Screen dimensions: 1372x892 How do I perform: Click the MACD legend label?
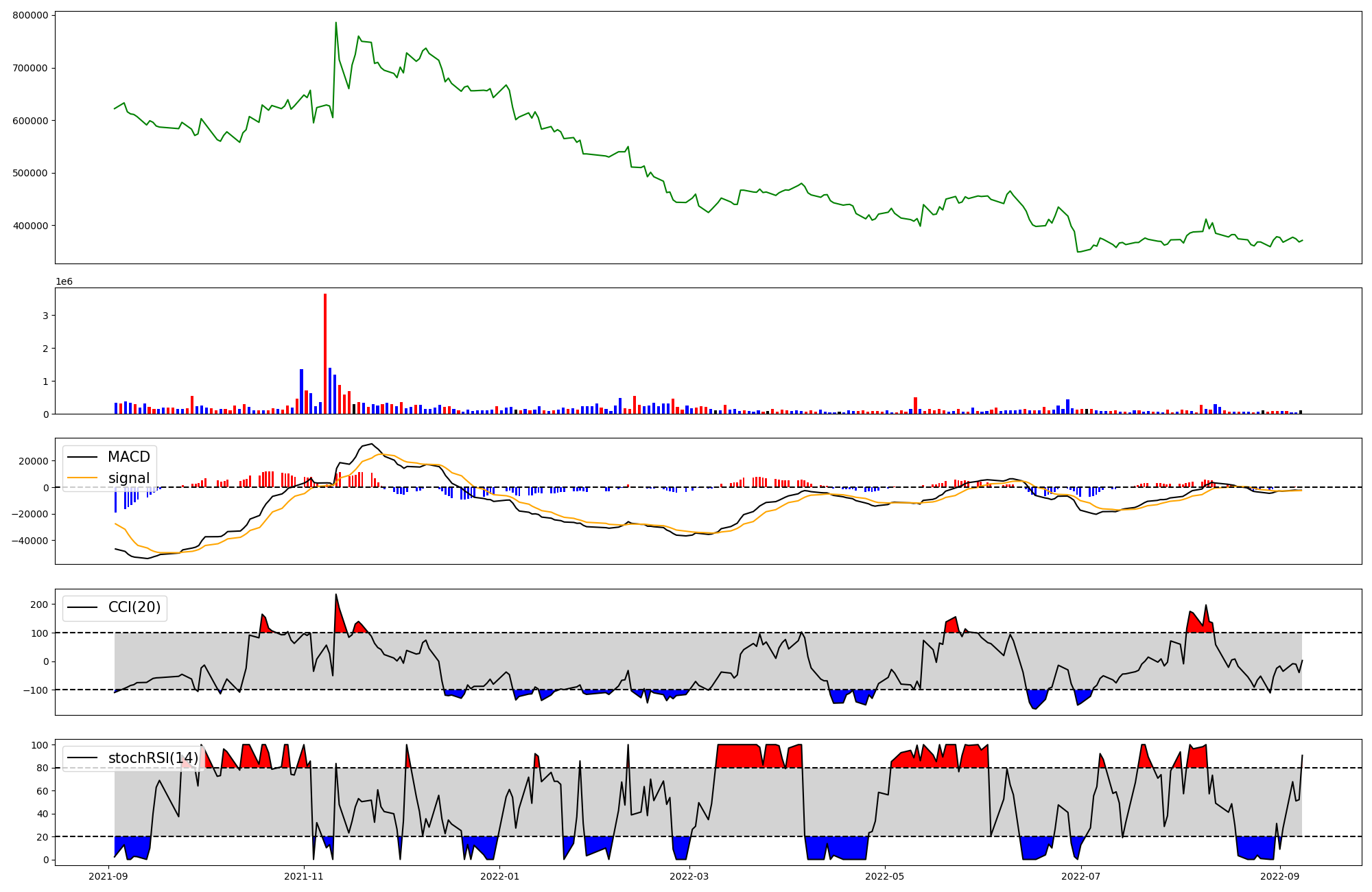(x=128, y=457)
